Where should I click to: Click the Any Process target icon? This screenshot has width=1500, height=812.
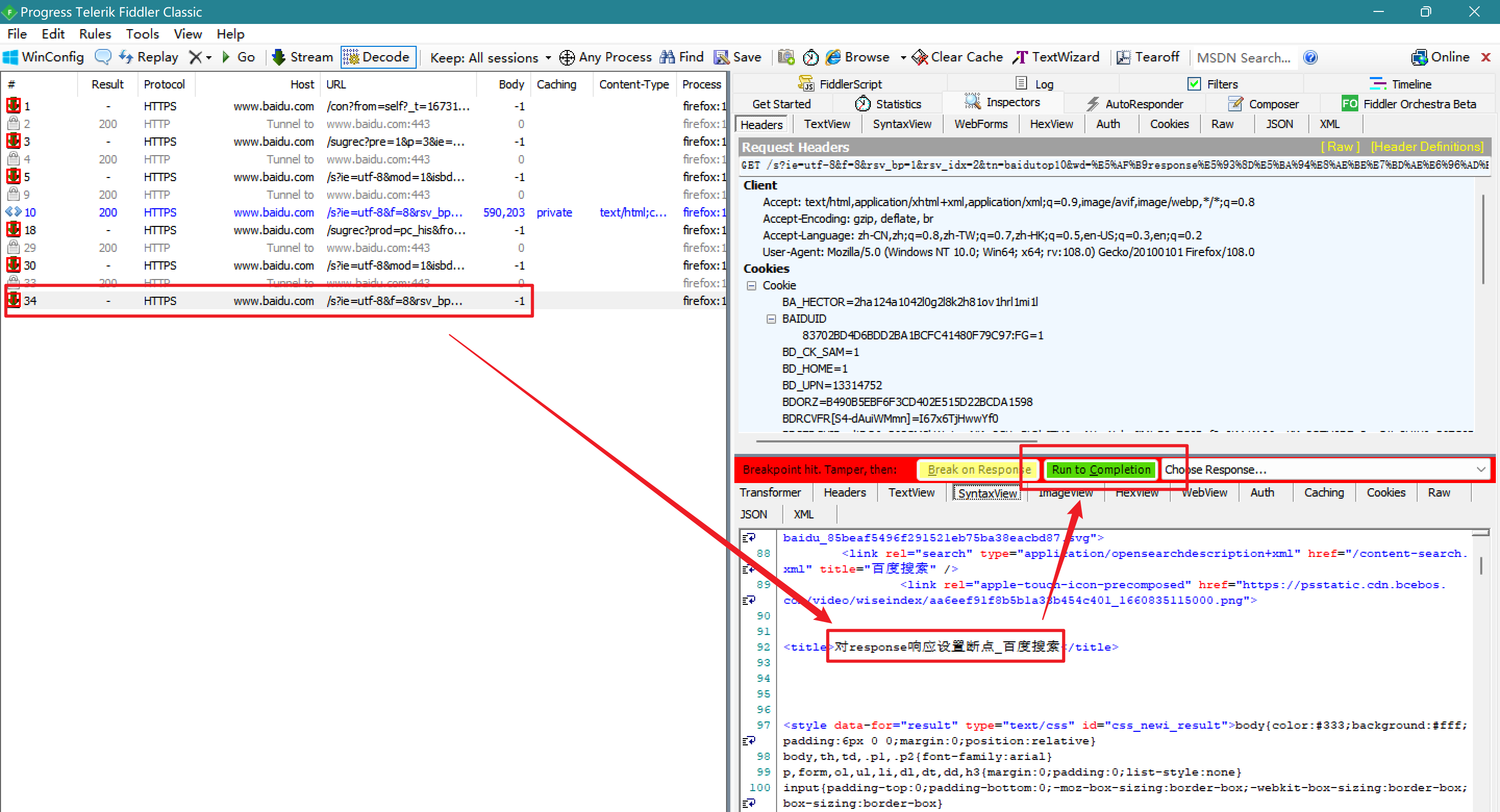567,57
